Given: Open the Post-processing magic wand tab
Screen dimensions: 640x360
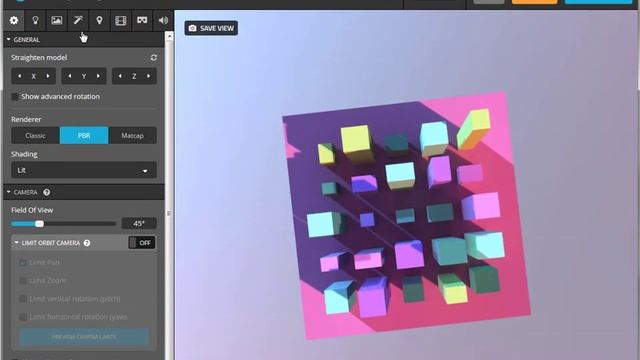Looking at the screenshot, I should [x=78, y=20].
